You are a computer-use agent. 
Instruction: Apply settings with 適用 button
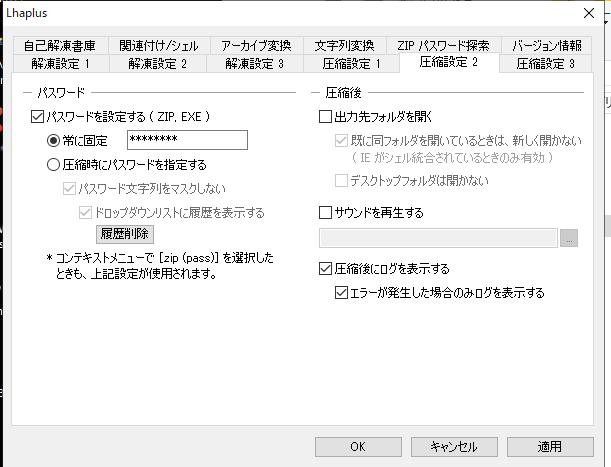(550, 447)
